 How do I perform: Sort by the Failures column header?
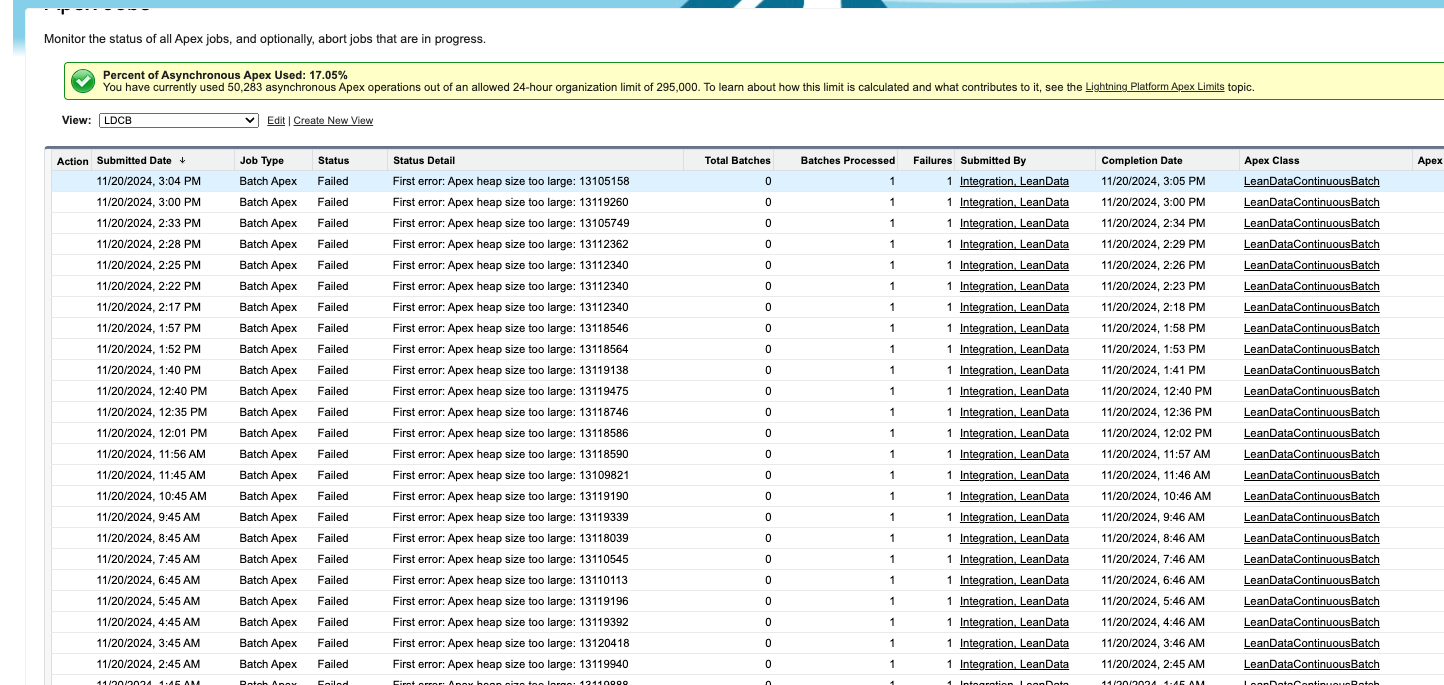tap(932, 160)
